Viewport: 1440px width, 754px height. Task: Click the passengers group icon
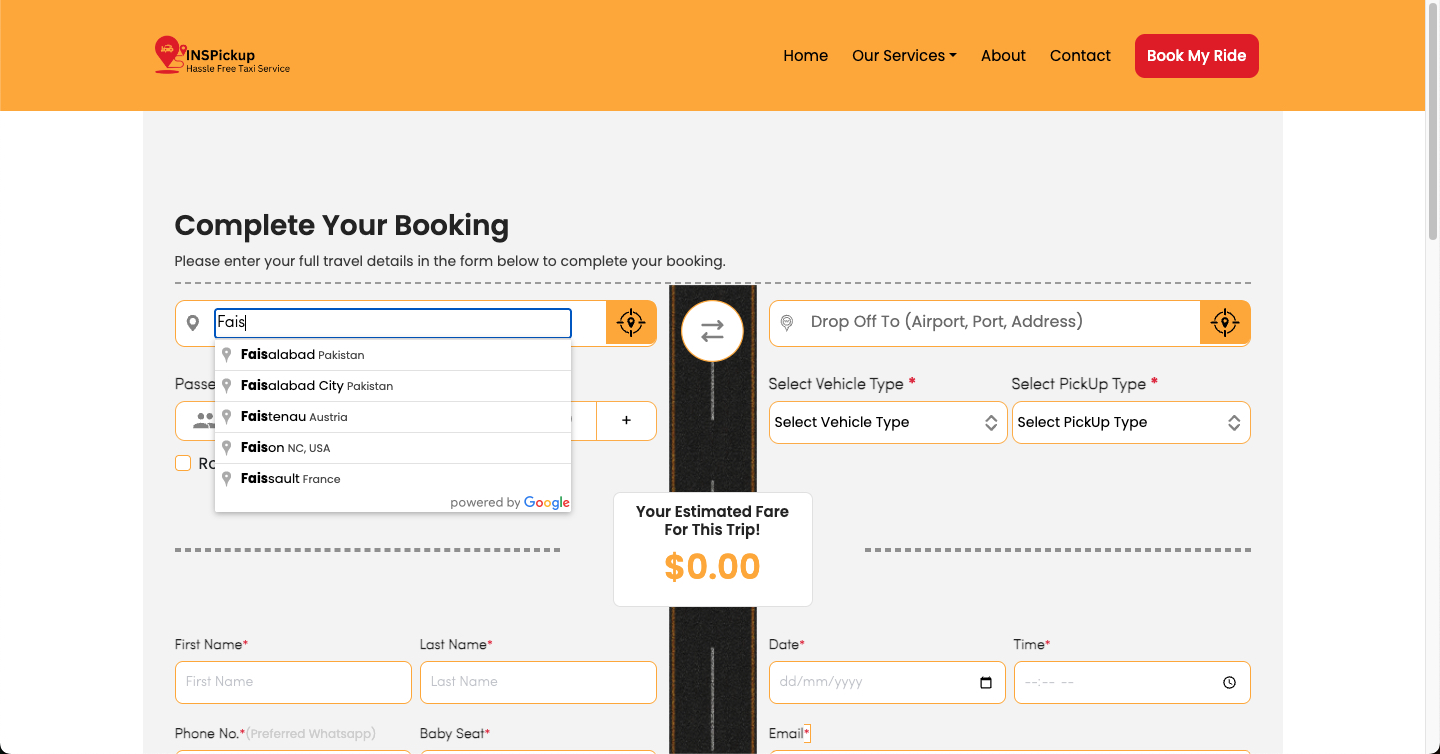click(x=203, y=421)
